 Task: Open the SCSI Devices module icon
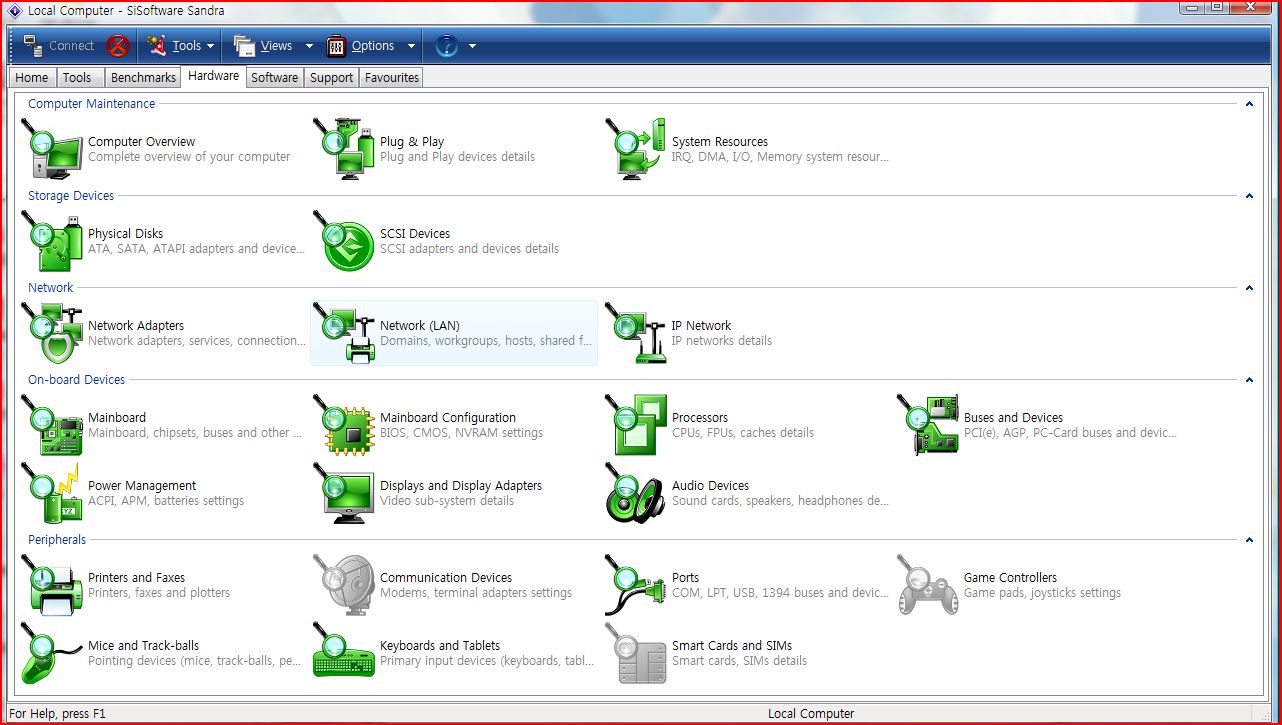[x=344, y=241]
